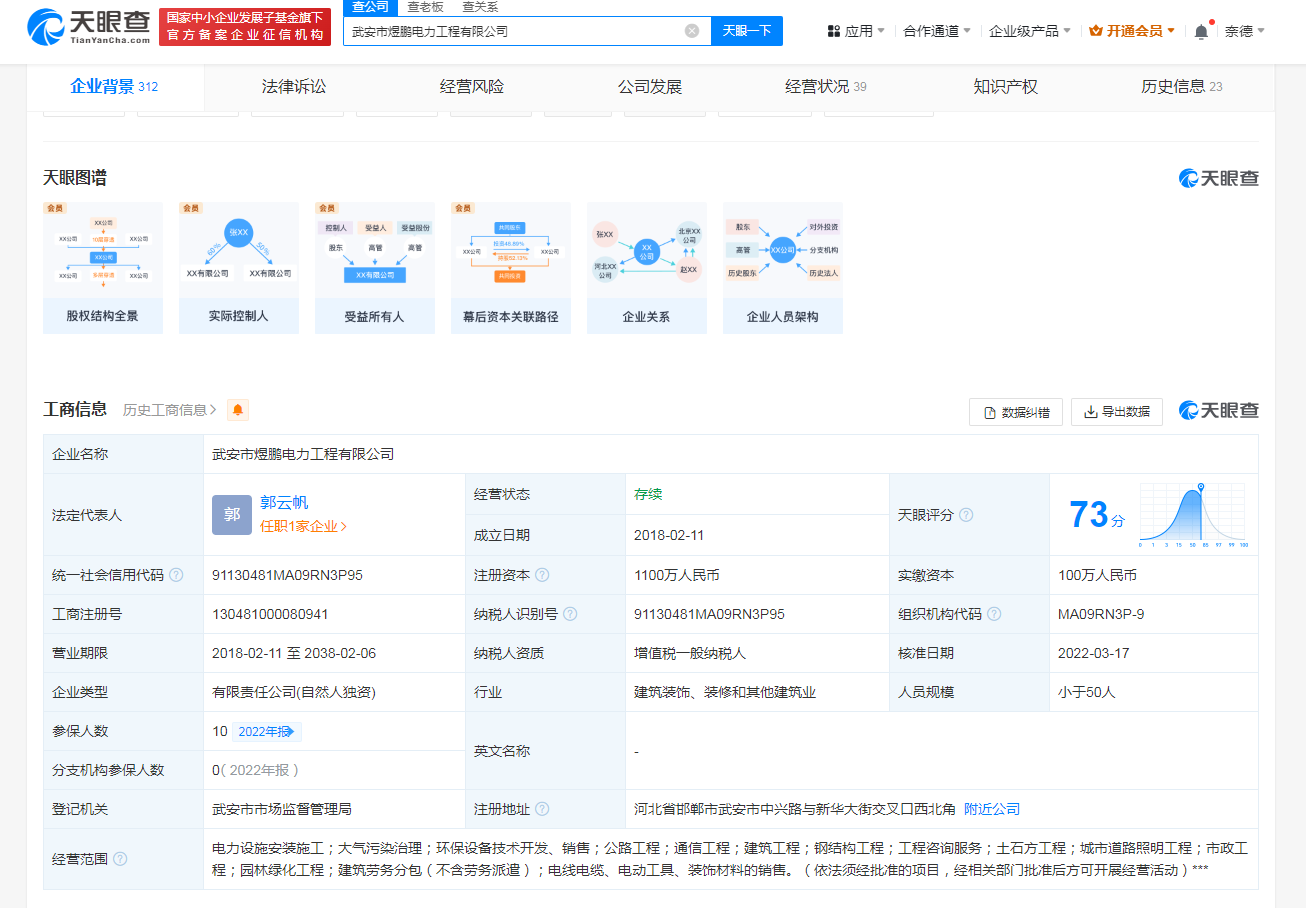This screenshot has width=1306, height=908.
Task: Click the 天眼一下 search button
Action: [x=747, y=31]
